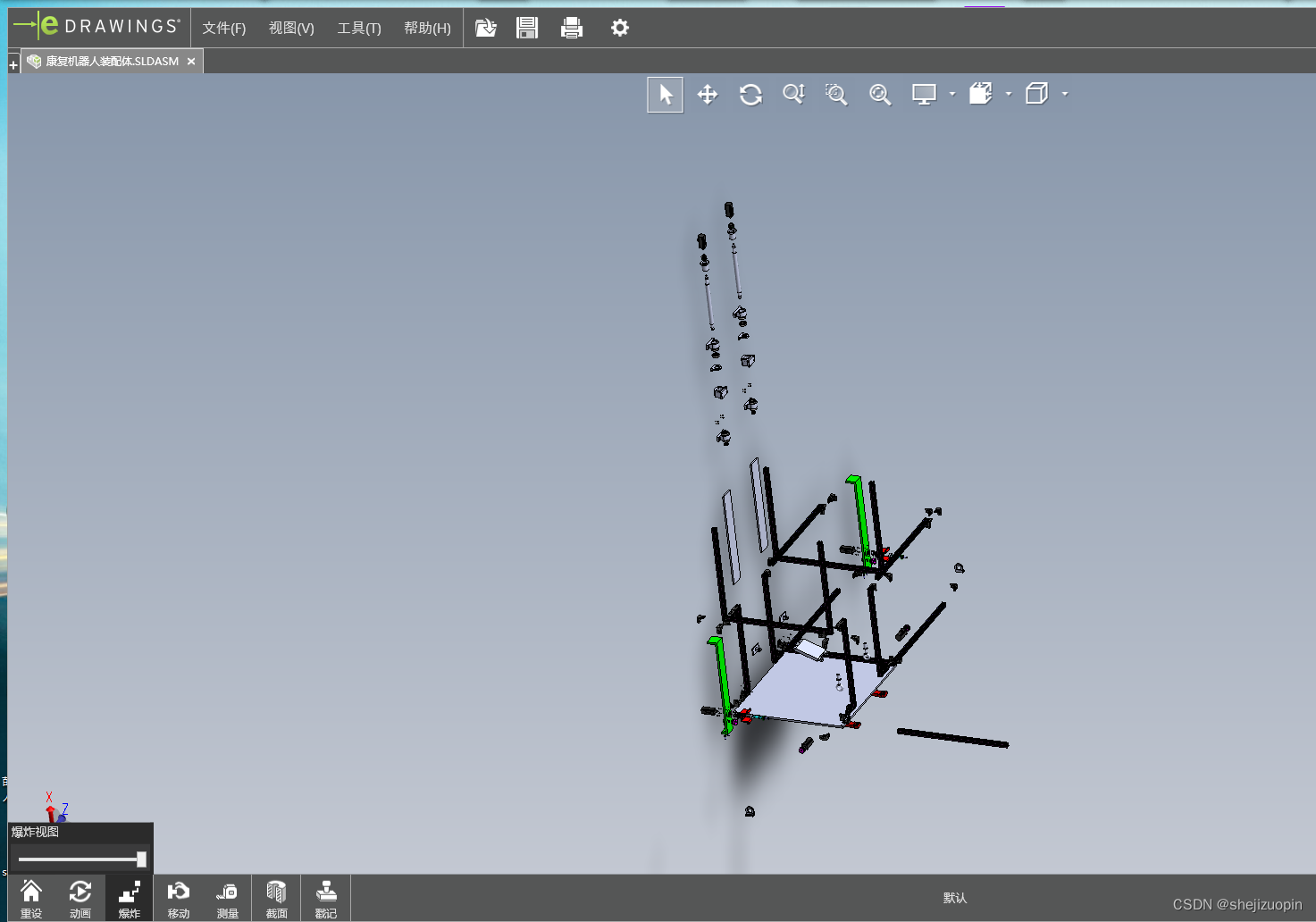
Task: Click the 动画 animation button
Action: [80, 898]
